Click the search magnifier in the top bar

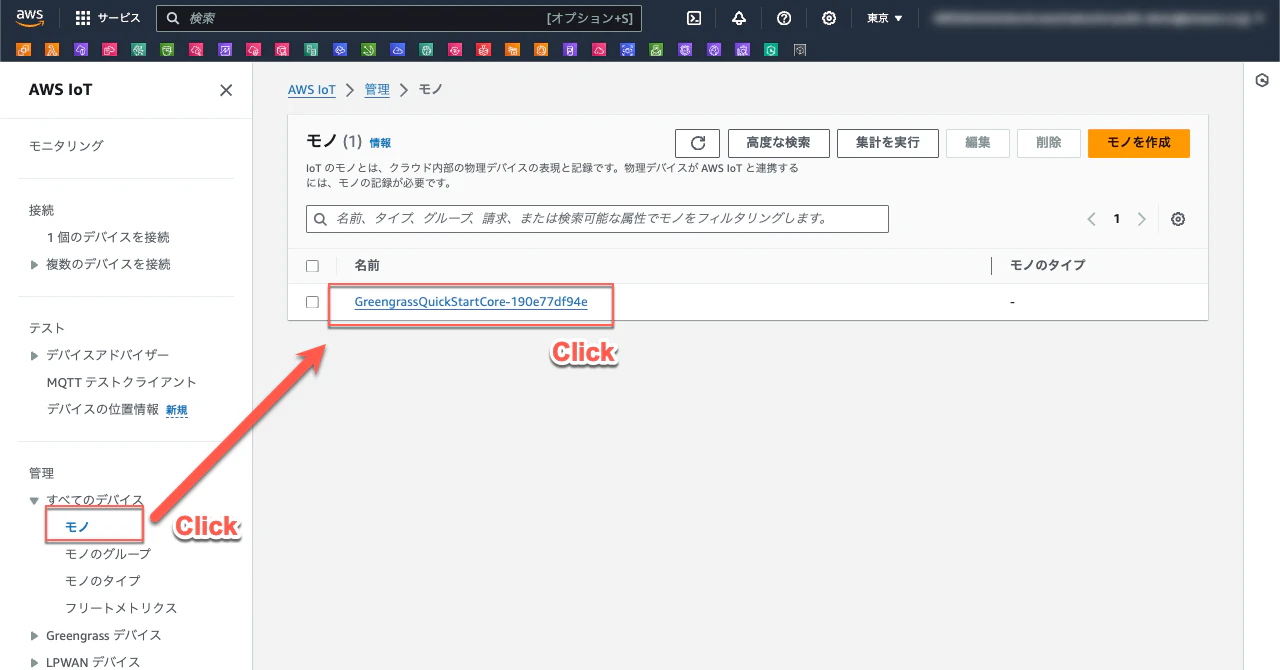click(x=173, y=18)
